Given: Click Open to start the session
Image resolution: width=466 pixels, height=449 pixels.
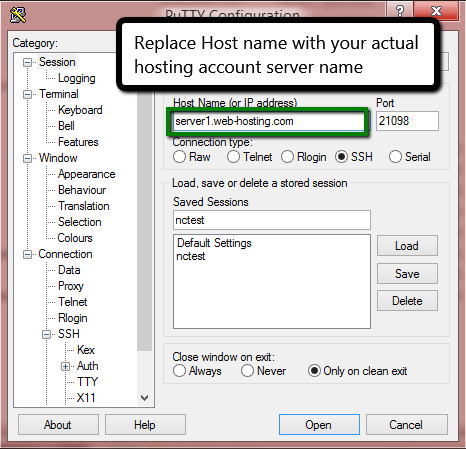Looking at the screenshot, I should coord(319,425).
